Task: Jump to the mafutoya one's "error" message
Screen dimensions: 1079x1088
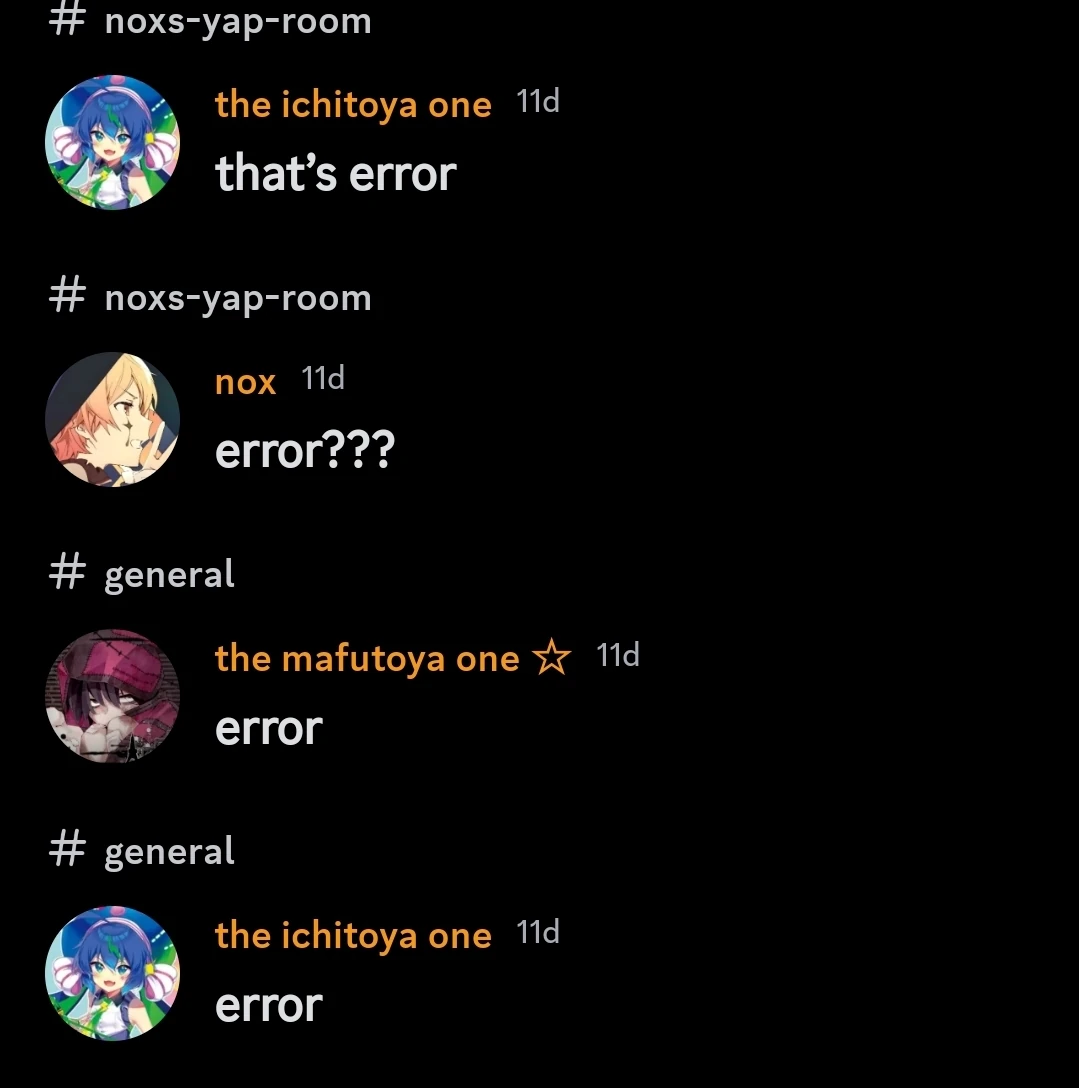Action: [x=269, y=729]
